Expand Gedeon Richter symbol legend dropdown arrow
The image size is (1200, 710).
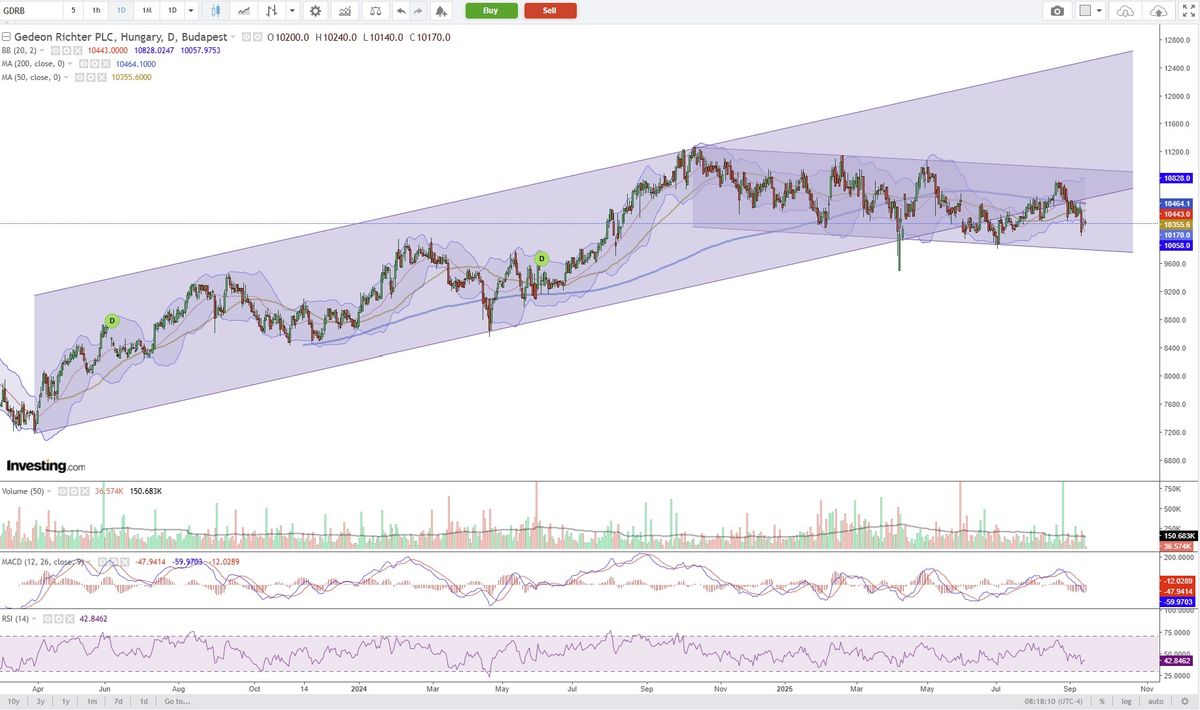235,38
